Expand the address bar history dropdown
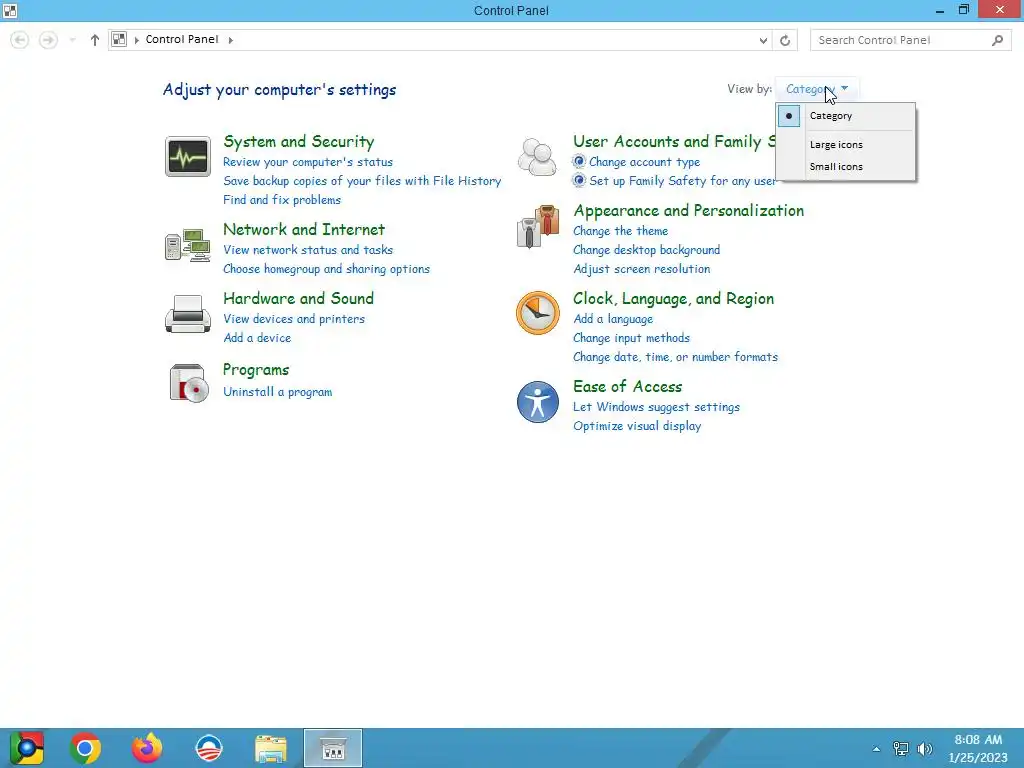Image resolution: width=1024 pixels, height=768 pixels. click(763, 40)
